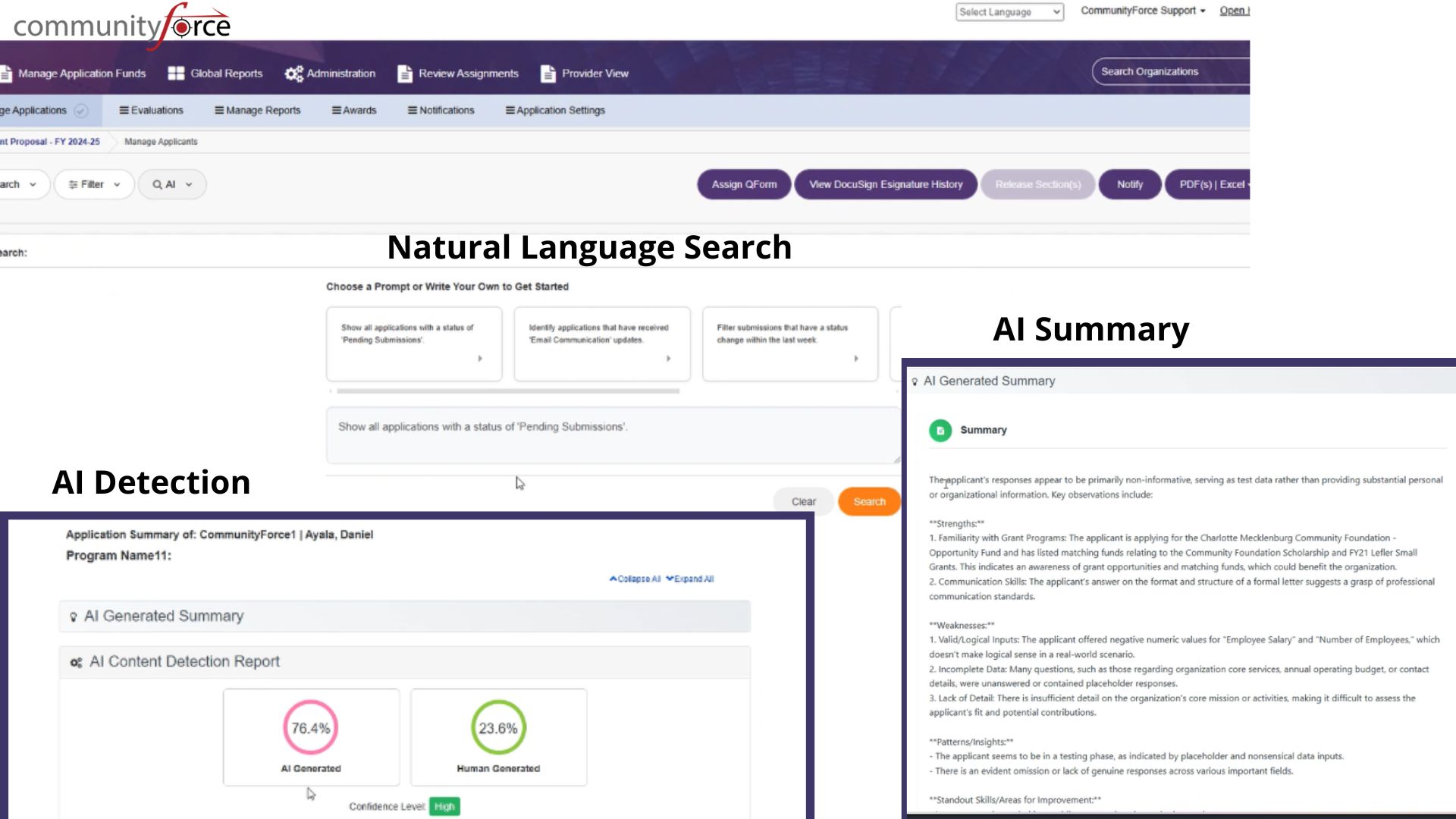Open the Select Language dropdown

point(1009,11)
